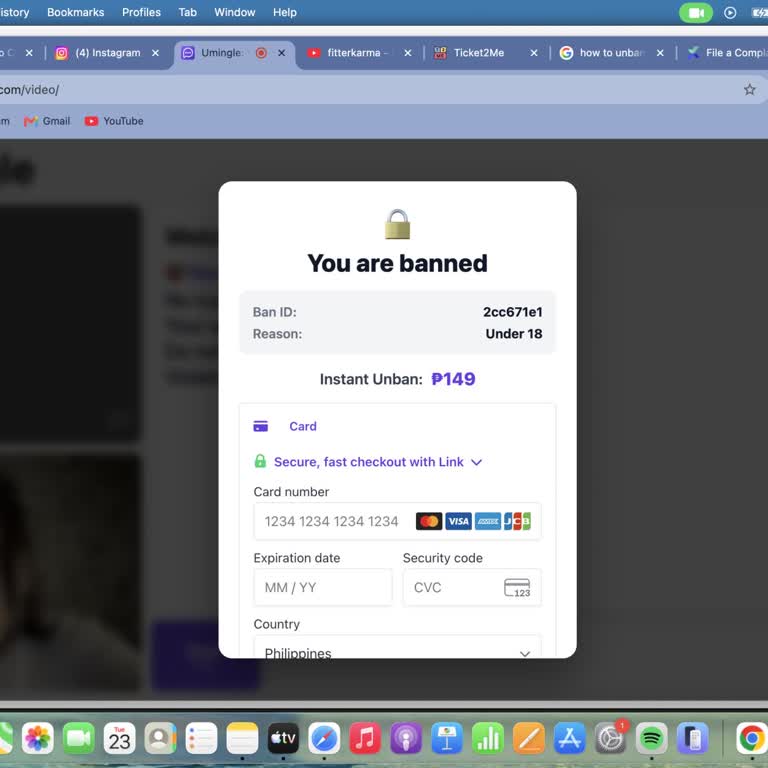Screen dimensions: 768x768
Task: Open the Contacts app in the dock
Action: (160, 738)
